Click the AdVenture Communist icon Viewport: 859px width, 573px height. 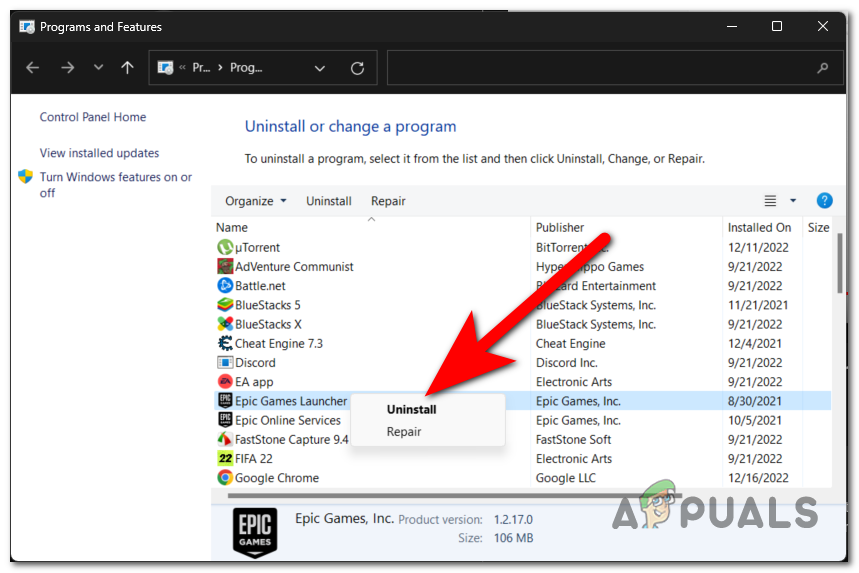(x=225, y=267)
